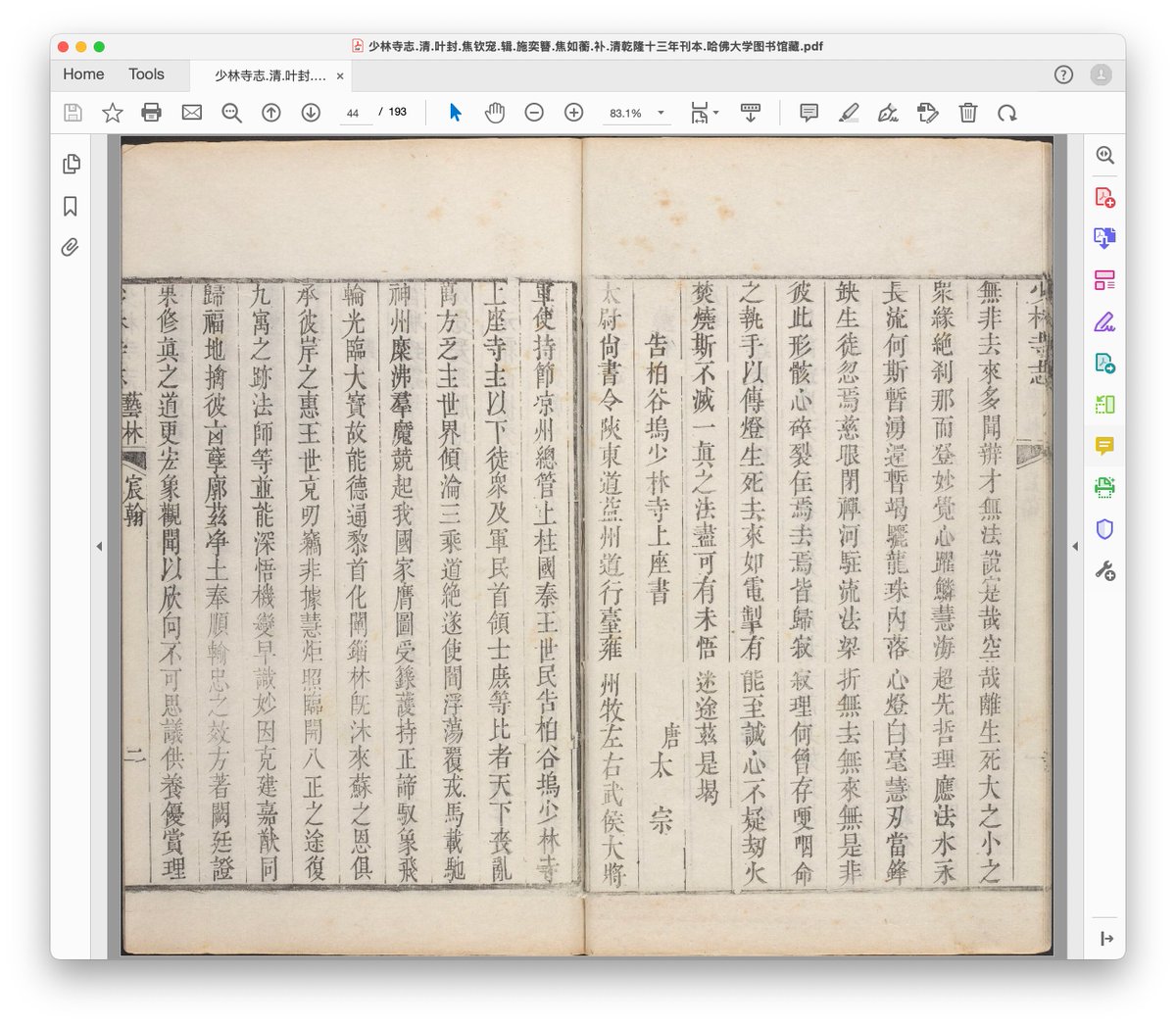Image resolution: width=1176 pixels, height=1026 pixels.
Task: Open More Tools from the sidebar
Action: click(x=1104, y=568)
